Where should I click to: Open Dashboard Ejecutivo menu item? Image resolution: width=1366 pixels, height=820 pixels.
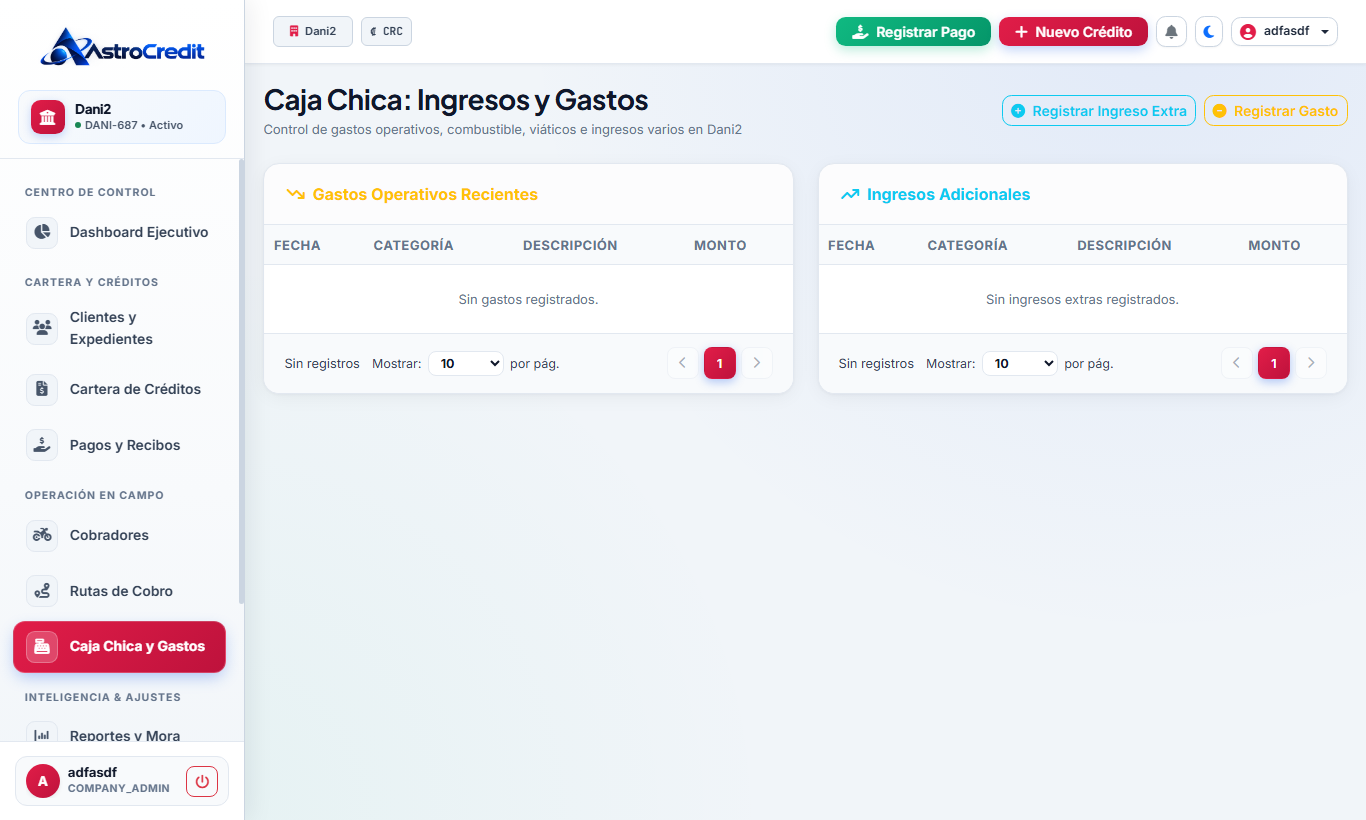point(119,232)
